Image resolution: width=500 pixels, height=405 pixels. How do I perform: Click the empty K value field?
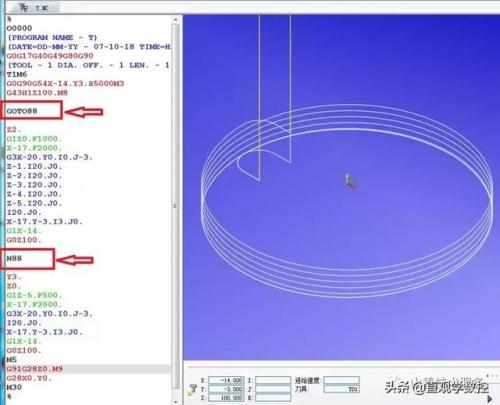pos(273,398)
